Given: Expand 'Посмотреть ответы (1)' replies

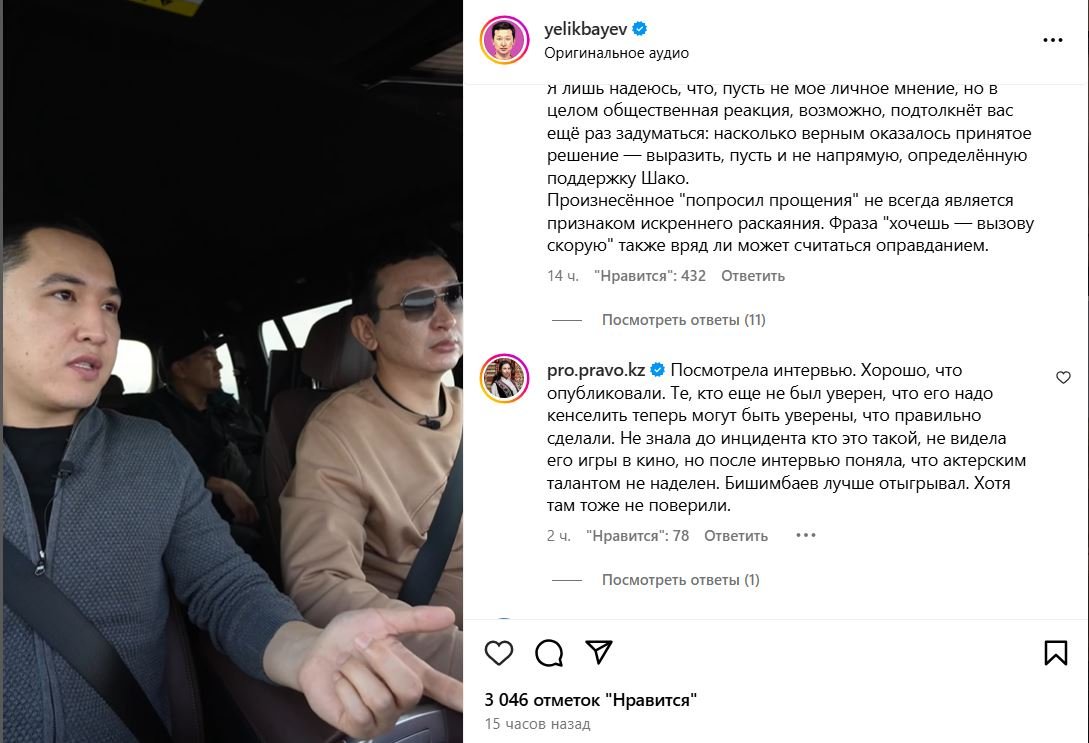Looking at the screenshot, I should point(681,580).
